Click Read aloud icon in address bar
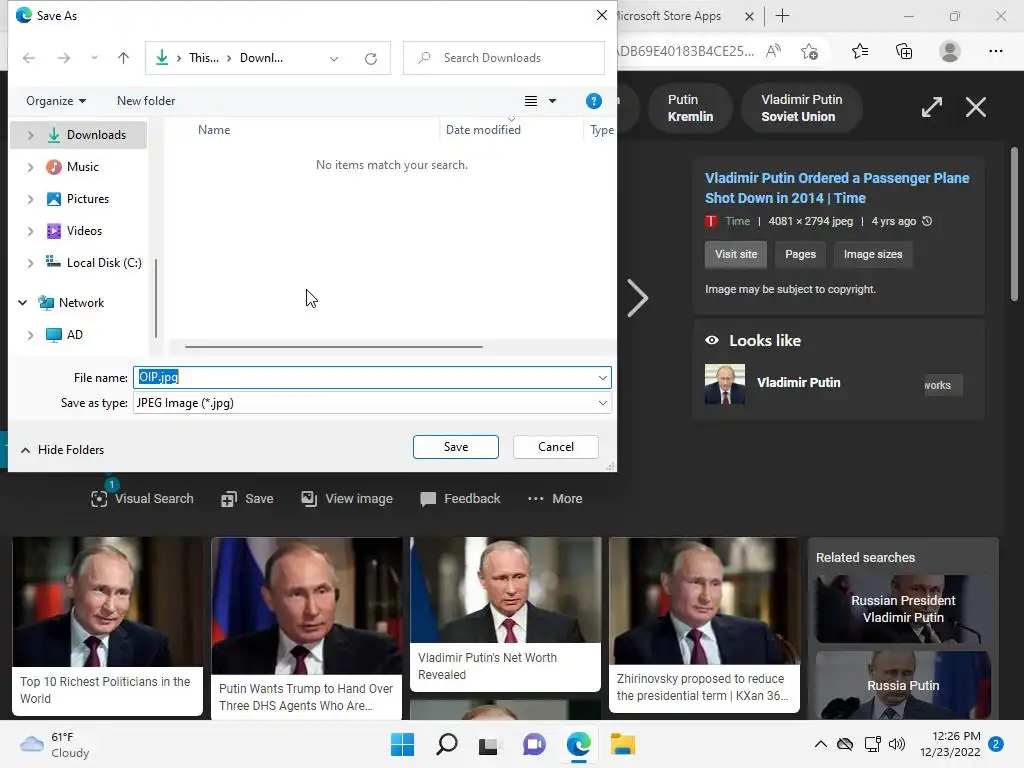The width and height of the screenshot is (1024, 768). point(773,51)
